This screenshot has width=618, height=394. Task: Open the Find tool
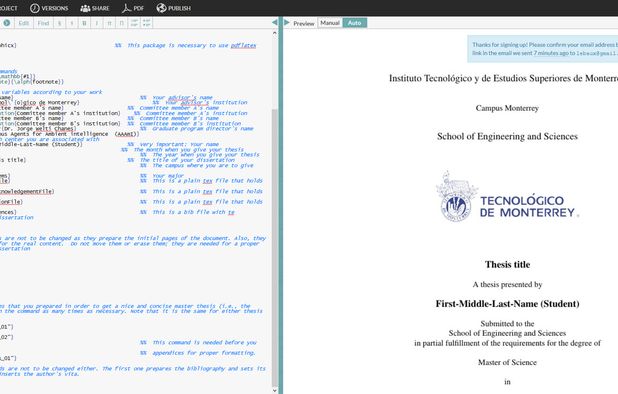(x=43, y=23)
